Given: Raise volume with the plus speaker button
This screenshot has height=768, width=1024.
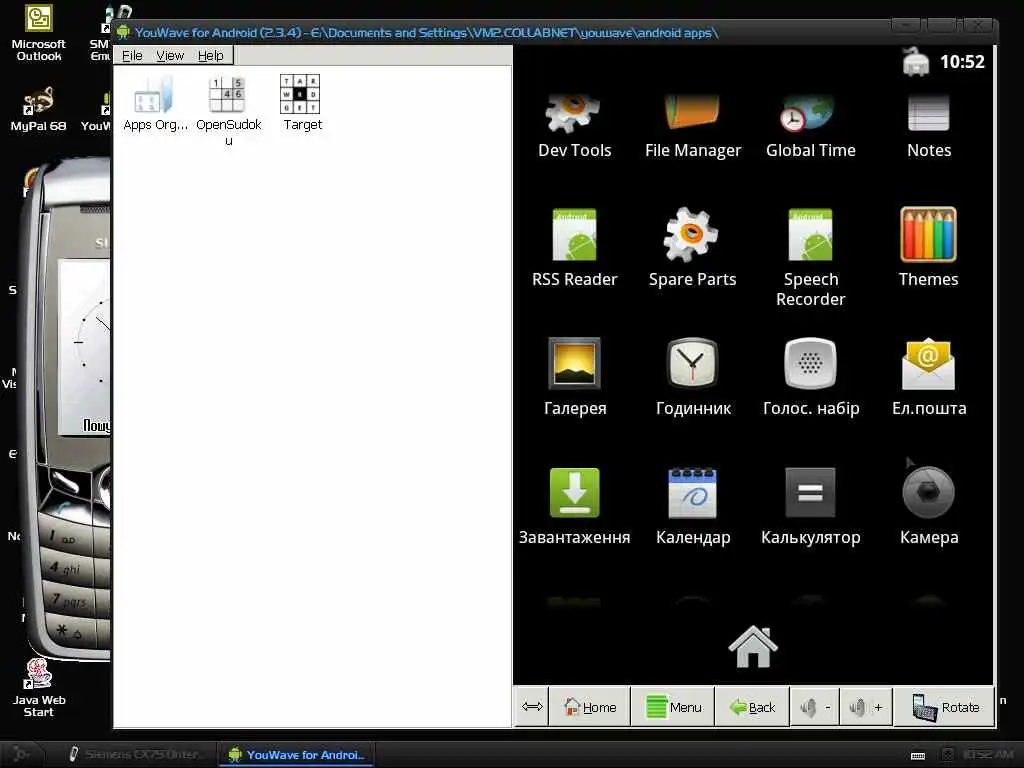Looking at the screenshot, I should click(866, 707).
